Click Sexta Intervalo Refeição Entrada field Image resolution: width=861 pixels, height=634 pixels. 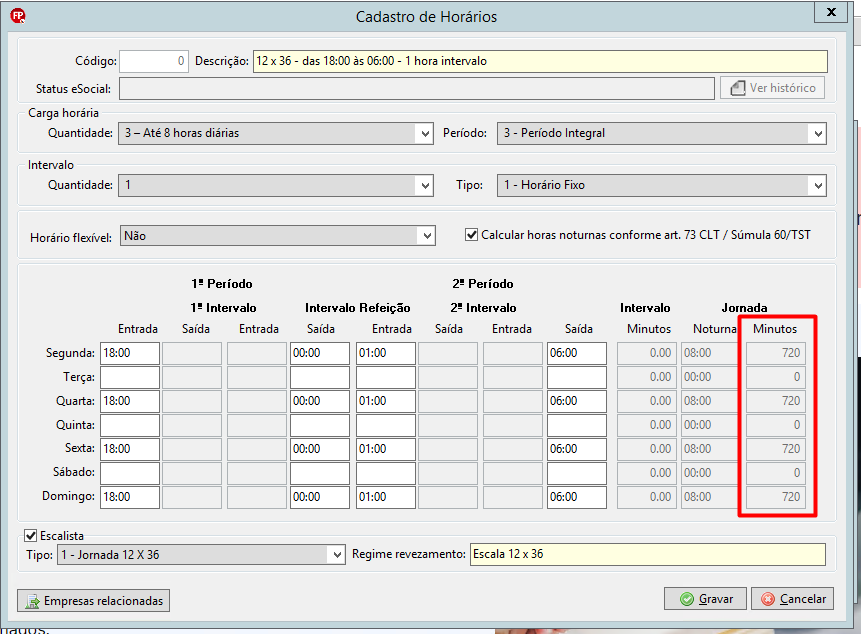coord(386,449)
